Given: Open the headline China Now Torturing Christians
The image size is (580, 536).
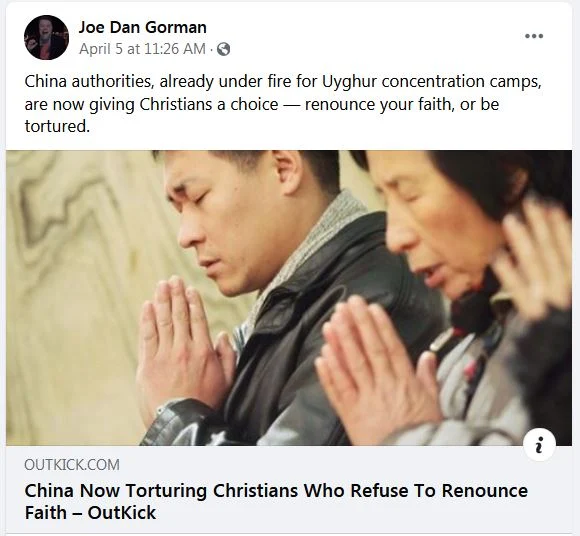Looking at the screenshot, I should coord(276,502).
